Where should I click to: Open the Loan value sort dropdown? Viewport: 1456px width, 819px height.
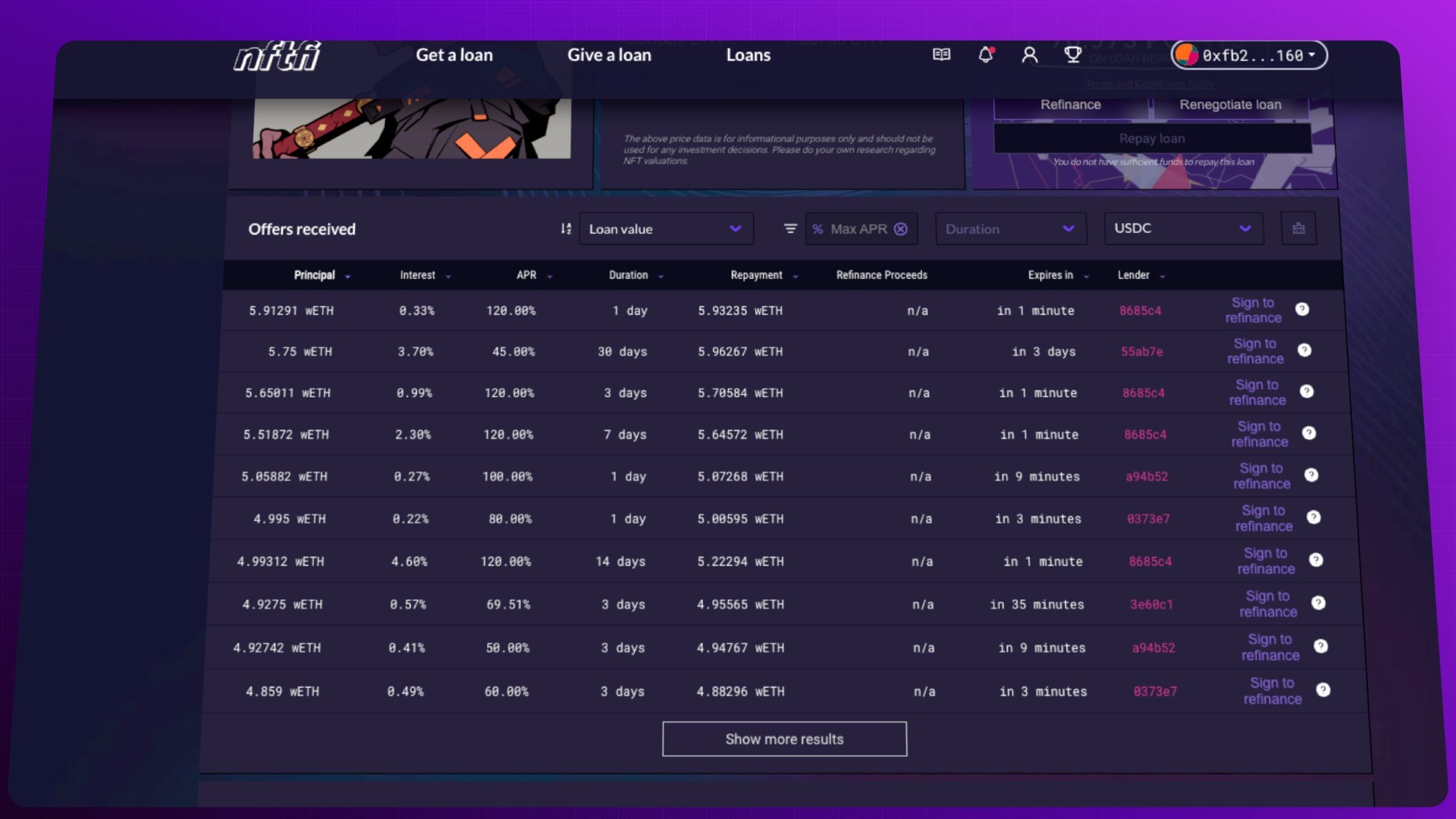pyautogui.click(x=666, y=229)
